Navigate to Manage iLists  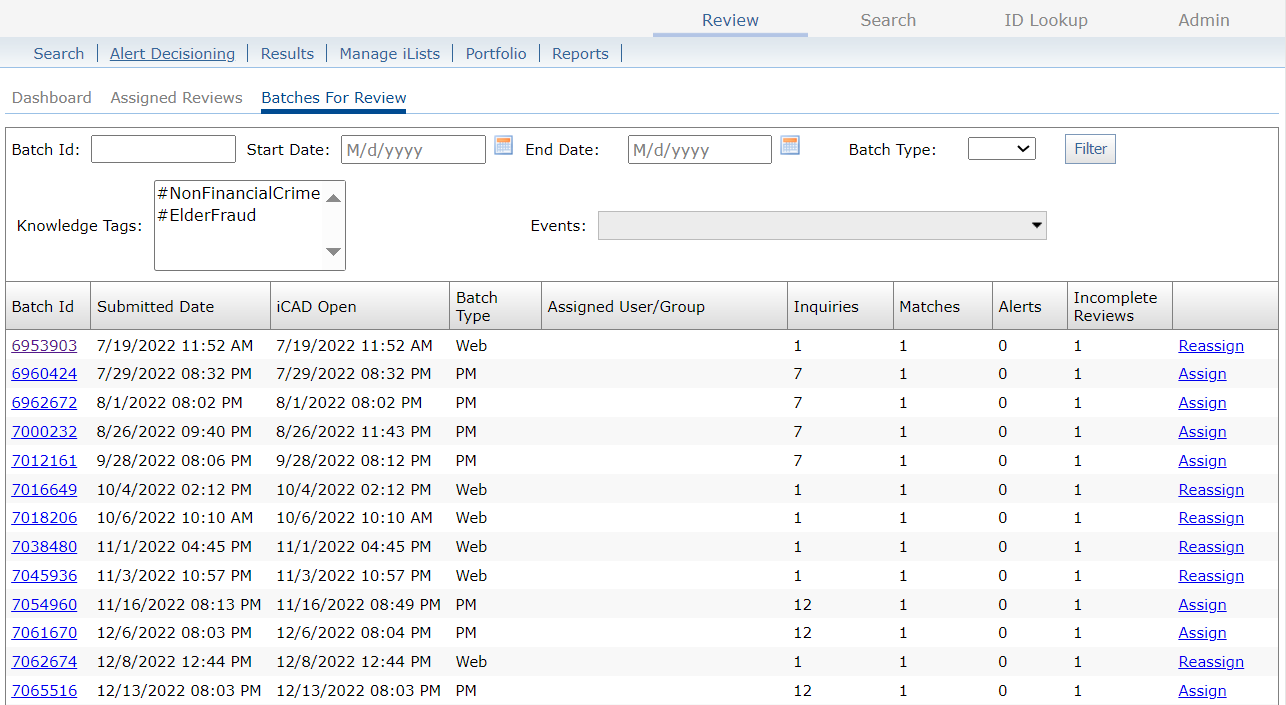[x=389, y=53]
